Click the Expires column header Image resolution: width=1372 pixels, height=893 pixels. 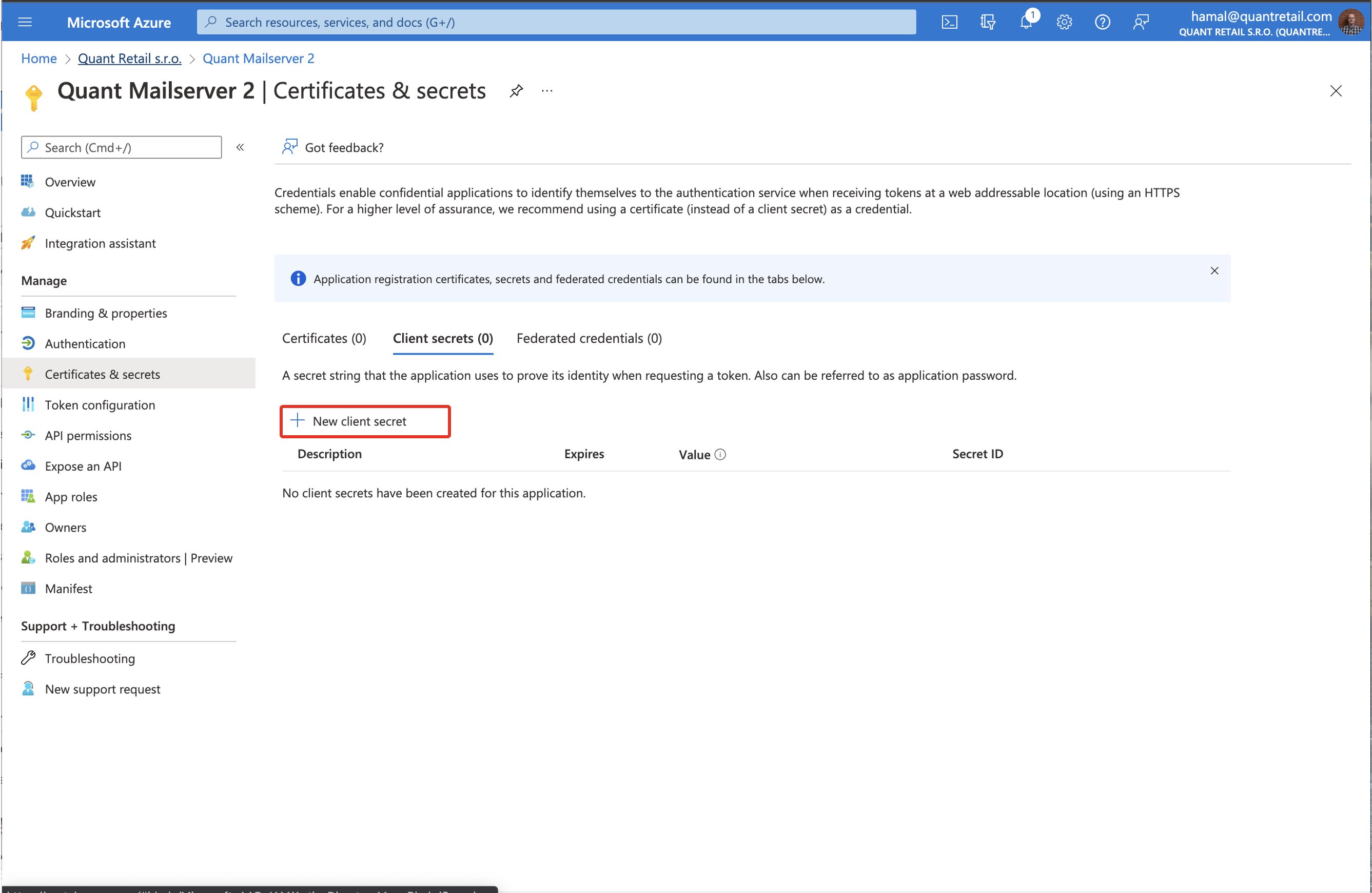[x=583, y=454]
